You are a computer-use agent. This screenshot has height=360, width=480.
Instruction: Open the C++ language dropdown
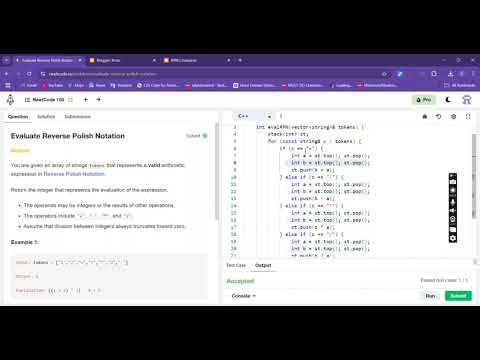coord(254,116)
